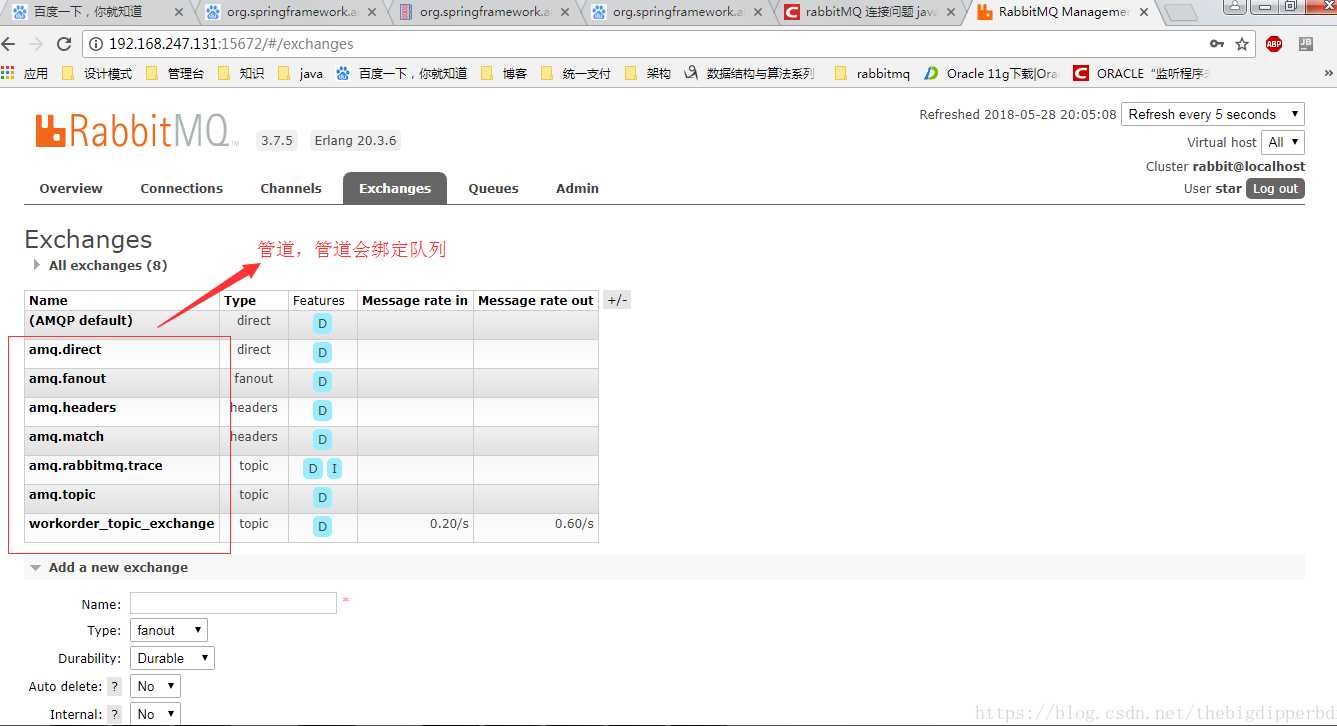This screenshot has height=726, width=1337.
Task: Select the Exchanges tab
Action: pos(395,188)
